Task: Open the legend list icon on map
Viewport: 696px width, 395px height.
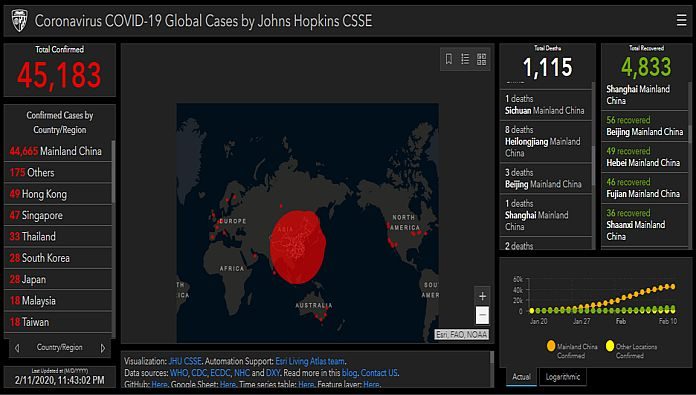Action: (x=465, y=59)
